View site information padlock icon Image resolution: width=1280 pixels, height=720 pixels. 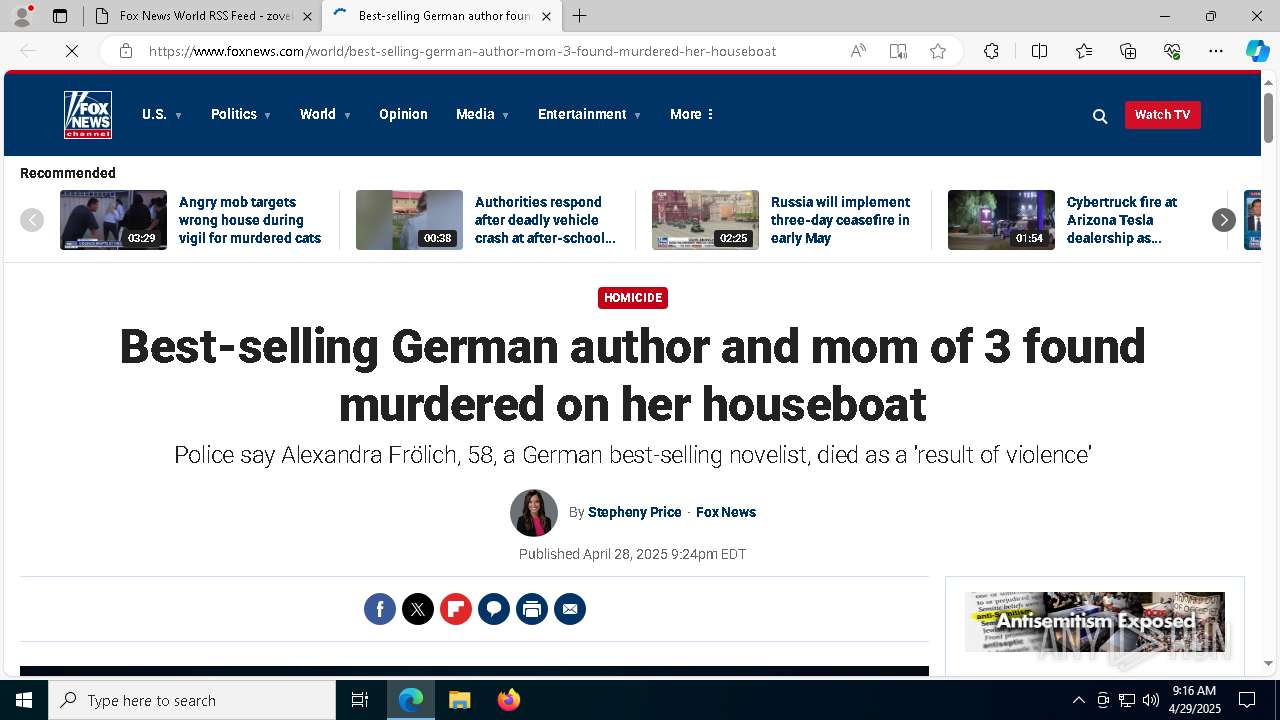(126, 51)
